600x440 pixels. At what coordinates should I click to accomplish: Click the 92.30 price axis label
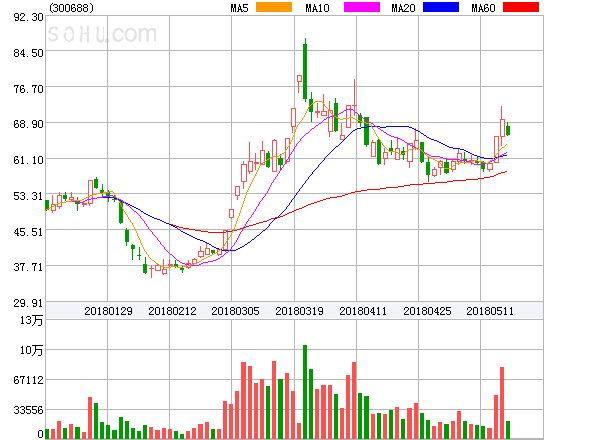click(x=28, y=17)
